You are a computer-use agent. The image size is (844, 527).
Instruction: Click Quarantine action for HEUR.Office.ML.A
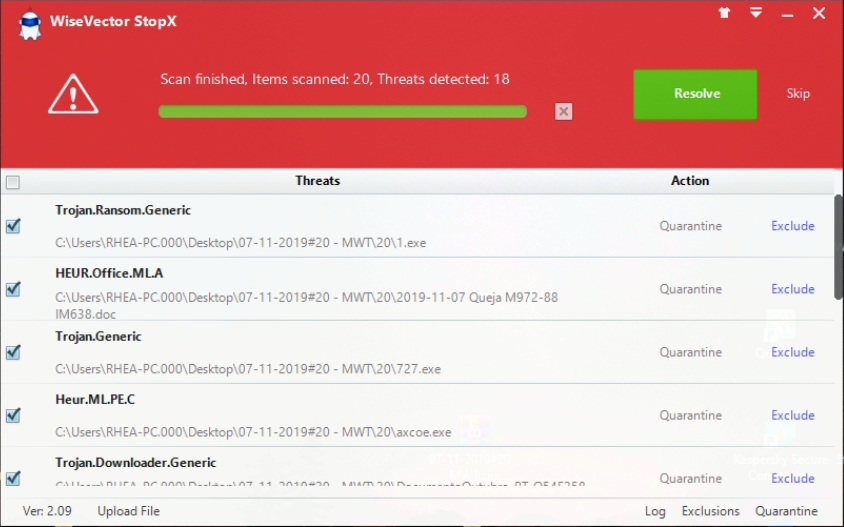click(691, 289)
